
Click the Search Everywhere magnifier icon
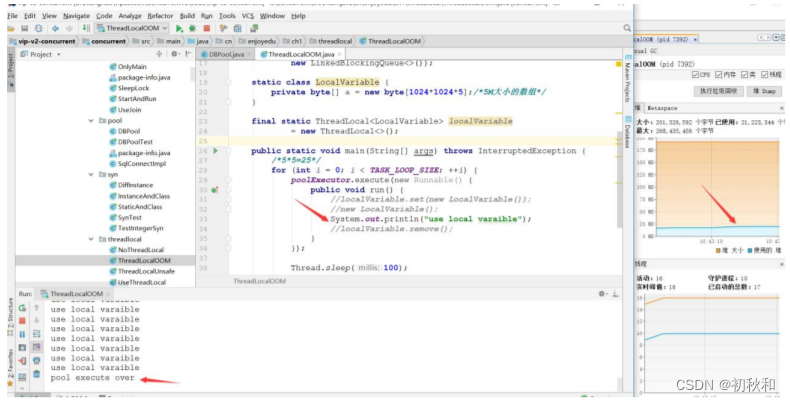tap(627, 28)
